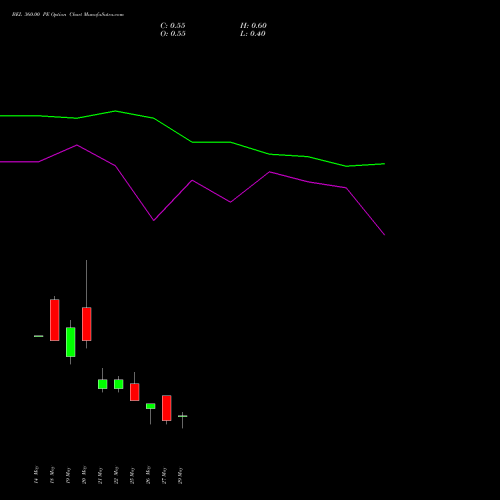
Task: Click the green candlestick for 21 May
Action: pos(103,384)
